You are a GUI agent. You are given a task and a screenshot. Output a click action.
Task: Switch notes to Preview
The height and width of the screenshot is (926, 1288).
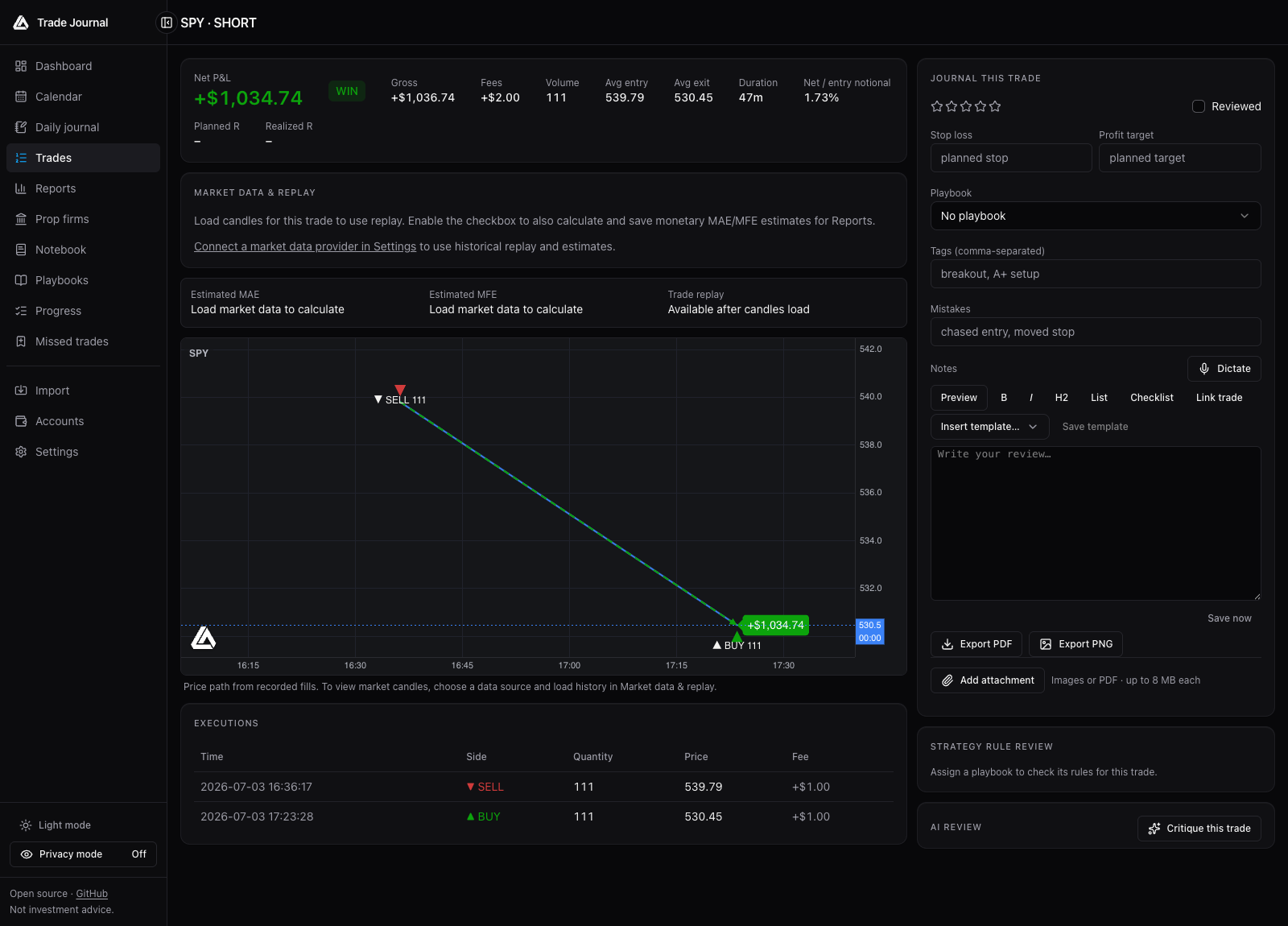point(959,398)
